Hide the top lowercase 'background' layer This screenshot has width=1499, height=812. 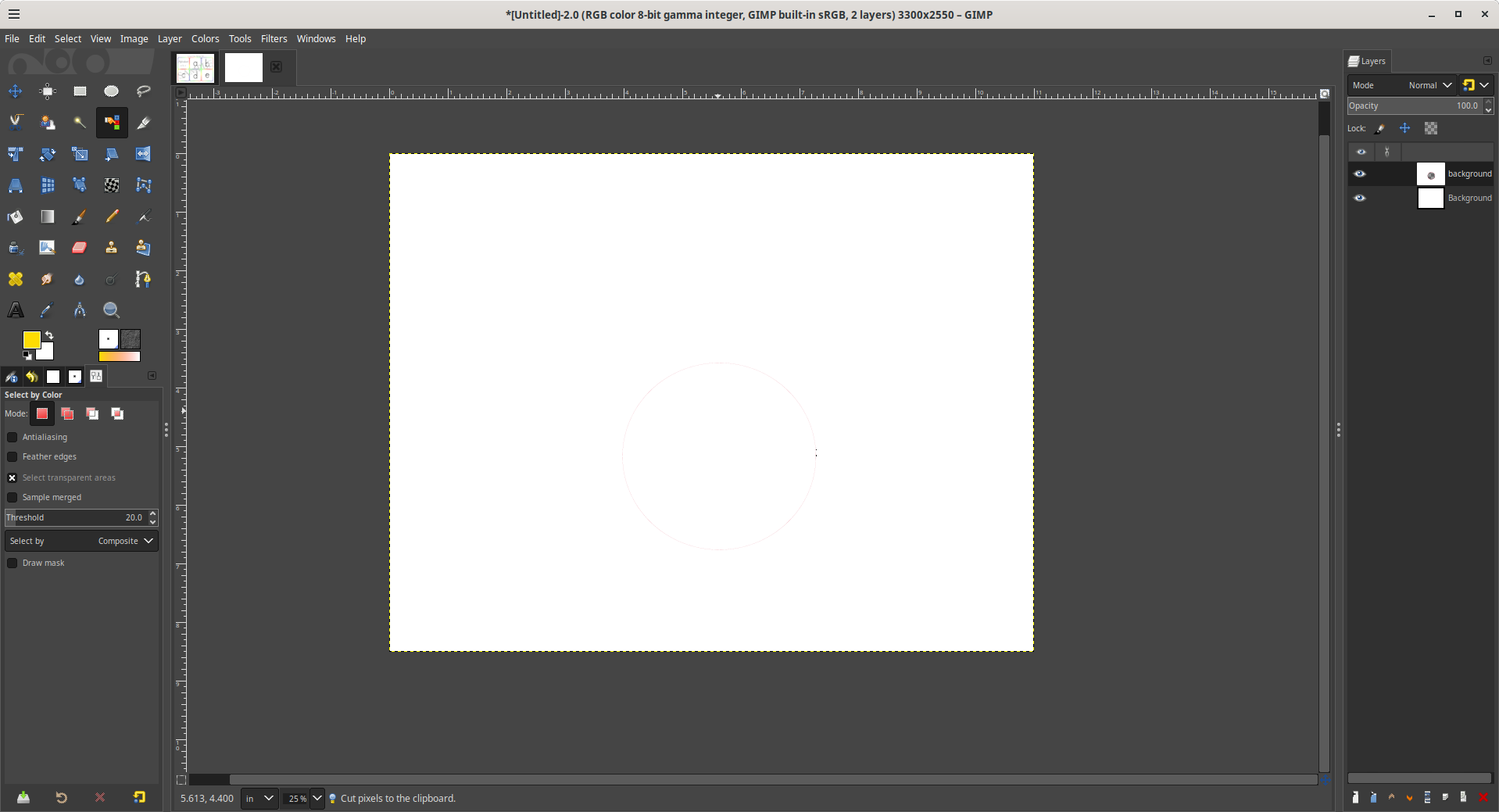click(x=1360, y=173)
